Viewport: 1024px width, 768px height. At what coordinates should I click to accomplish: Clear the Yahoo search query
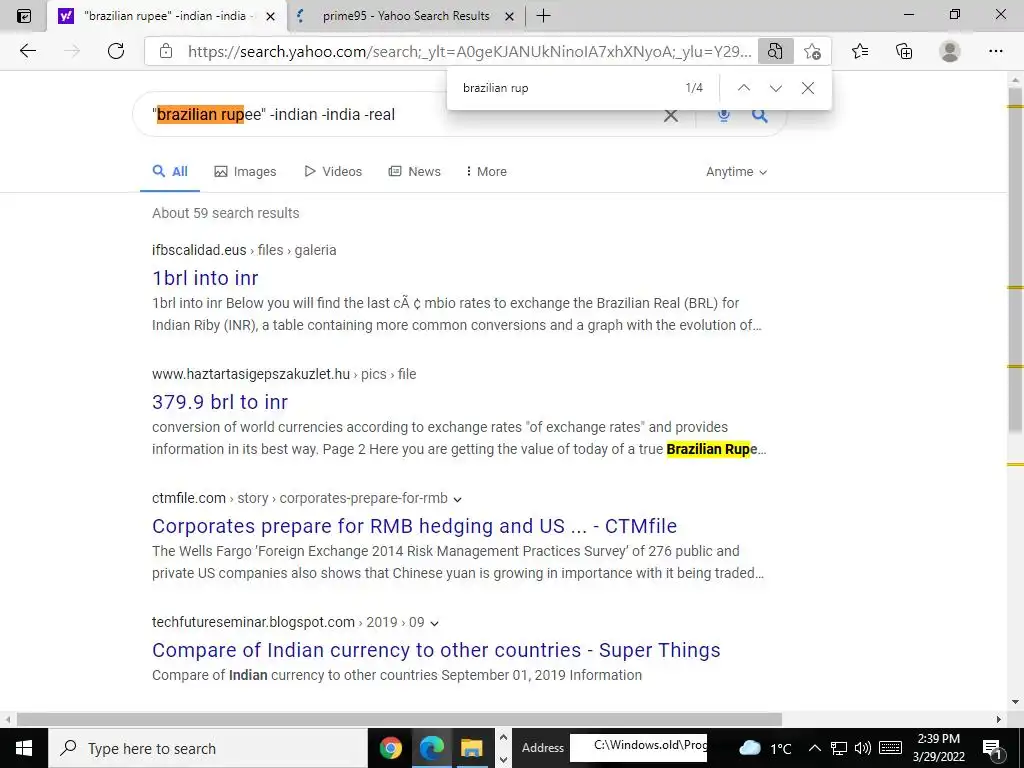coord(671,116)
